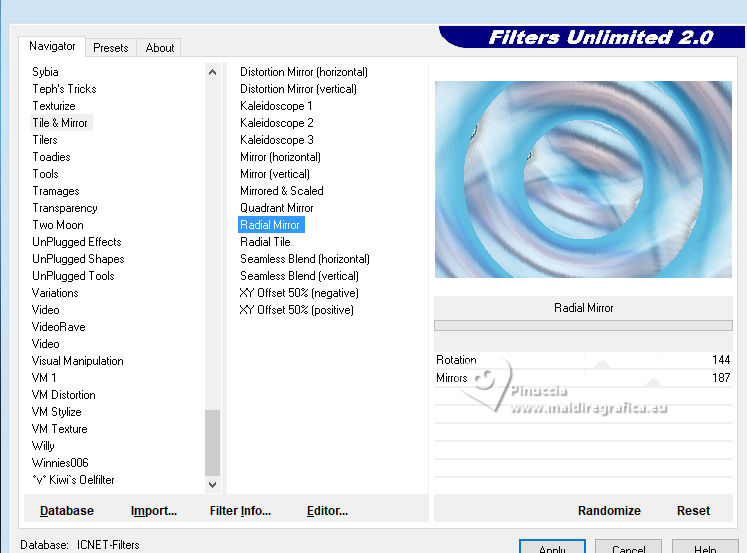
Task: Randomize the filter settings
Action: (x=609, y=511)
